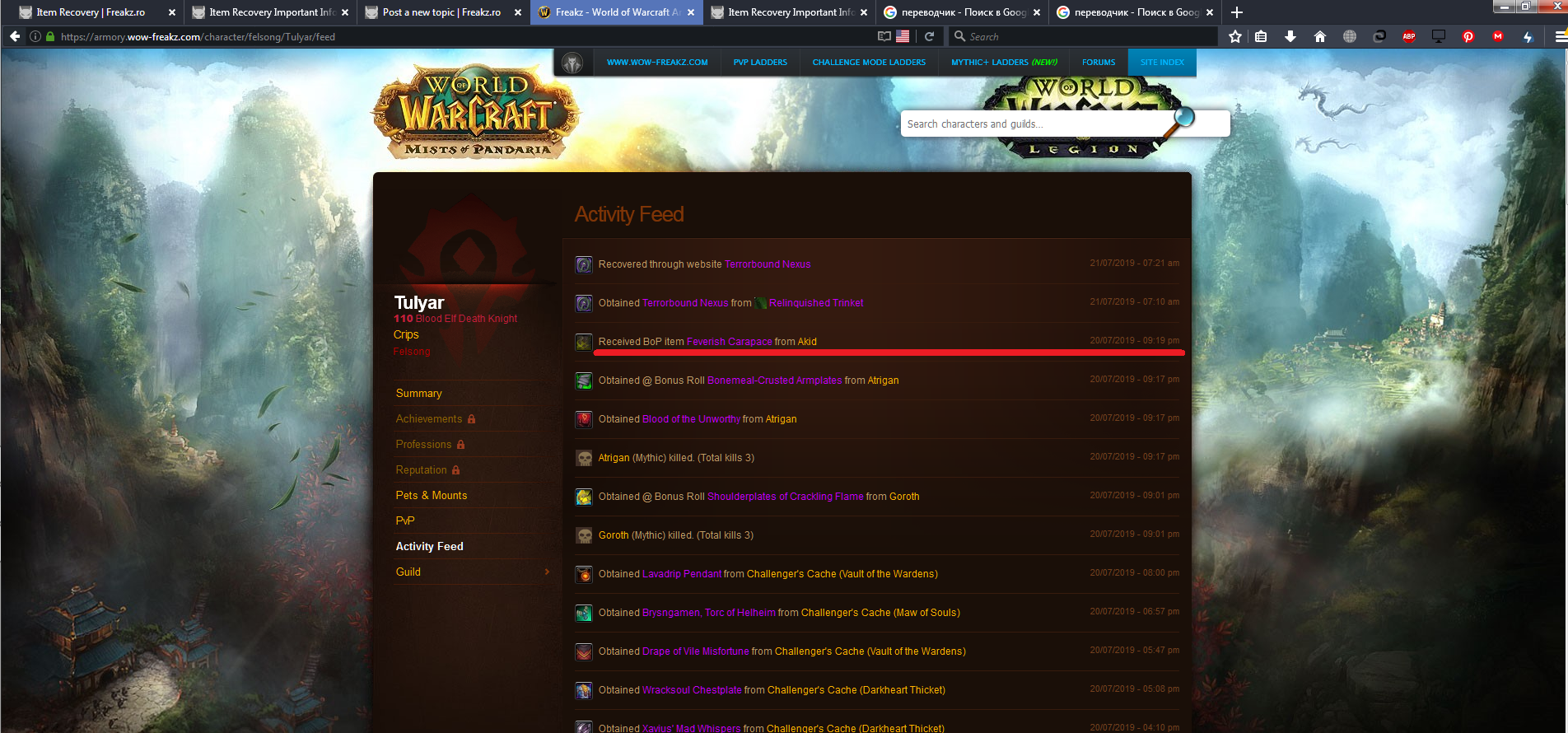Open the browser hamburger menu
Viewport: 1568px width, 733px height.
point(1560,36)
